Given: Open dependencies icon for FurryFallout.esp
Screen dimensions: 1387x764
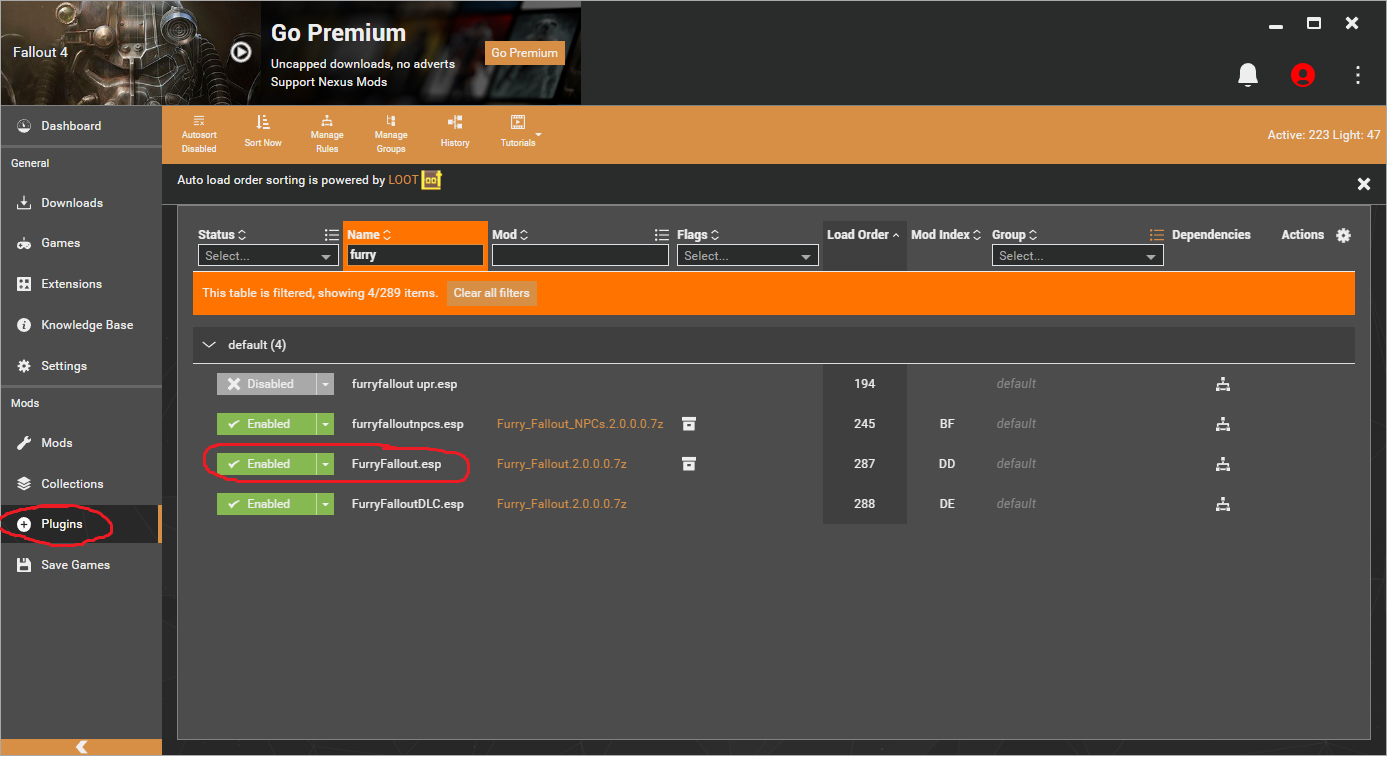Looking at the screenshot, I should tap(1222, 464).
